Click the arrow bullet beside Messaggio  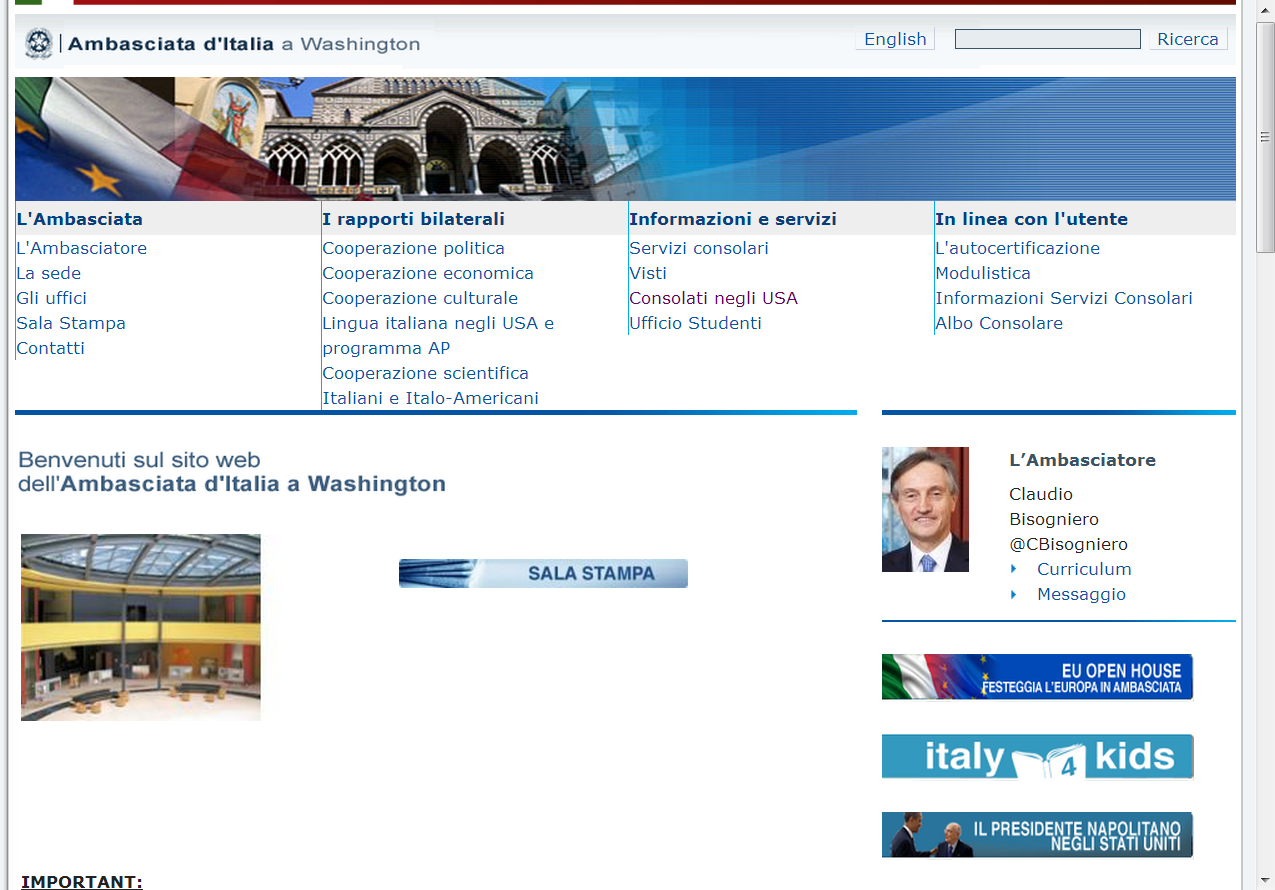pos(1014,594)
